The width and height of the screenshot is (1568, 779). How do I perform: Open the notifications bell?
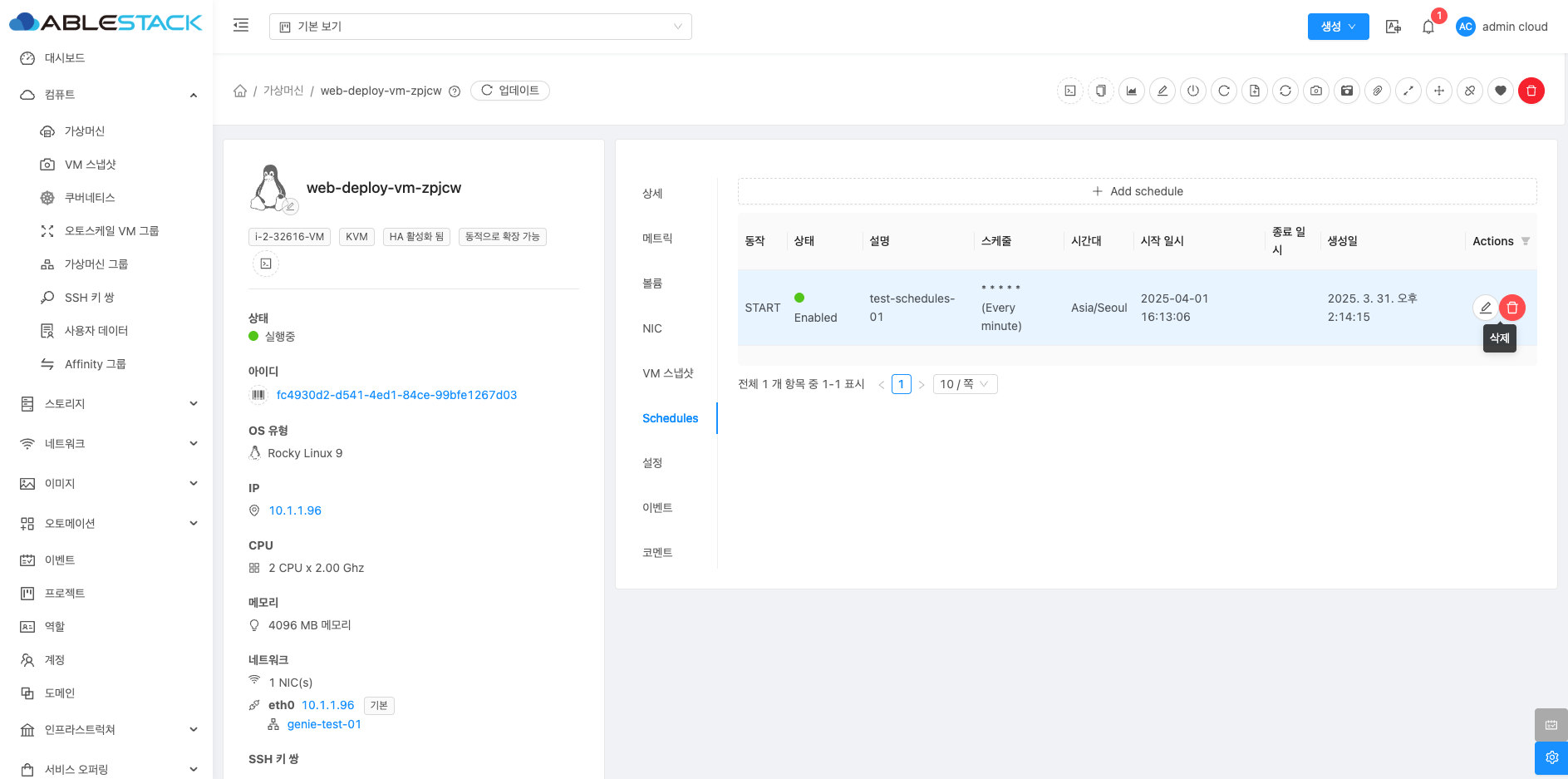(x=1428, y=27)
